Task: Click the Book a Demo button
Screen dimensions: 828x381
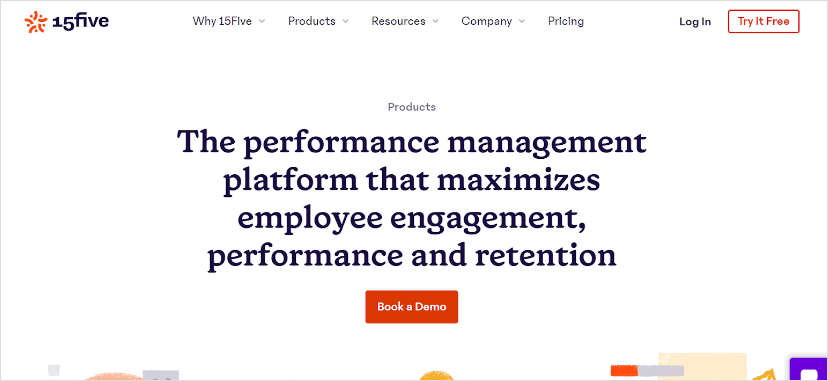Action: (x=411, y=307)
